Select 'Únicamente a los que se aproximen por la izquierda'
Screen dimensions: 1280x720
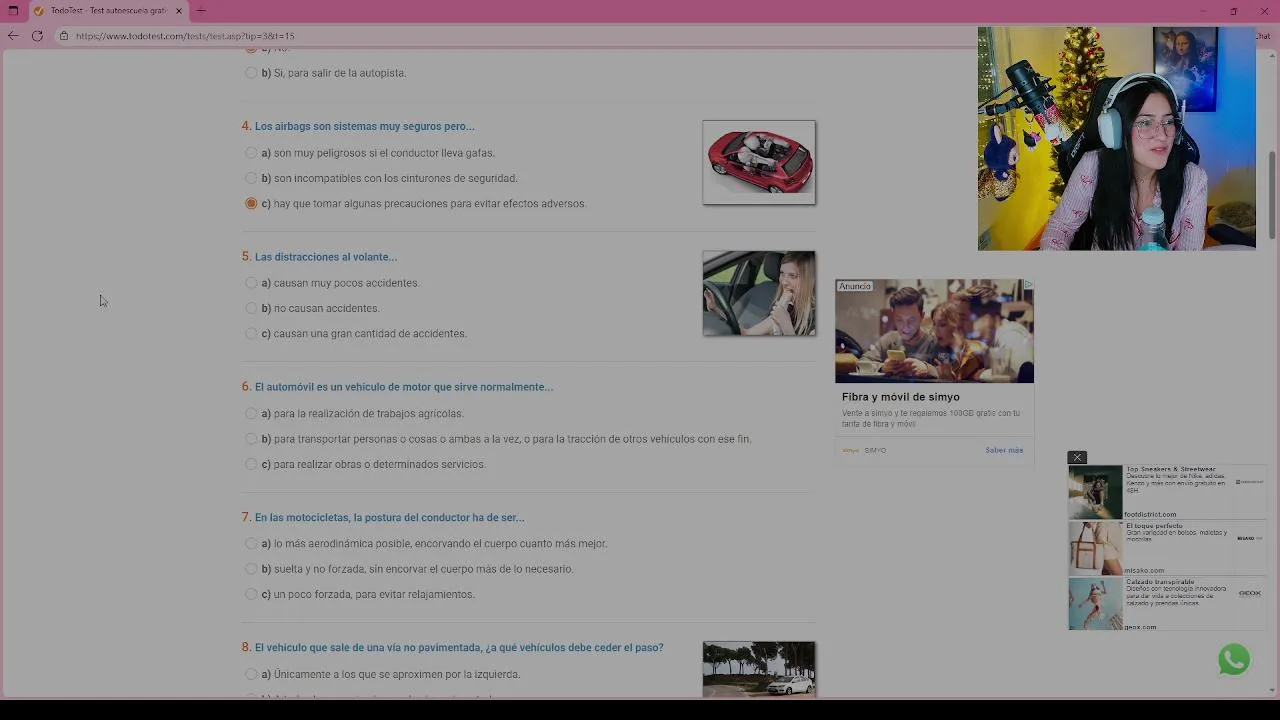[x=251, y=674]
